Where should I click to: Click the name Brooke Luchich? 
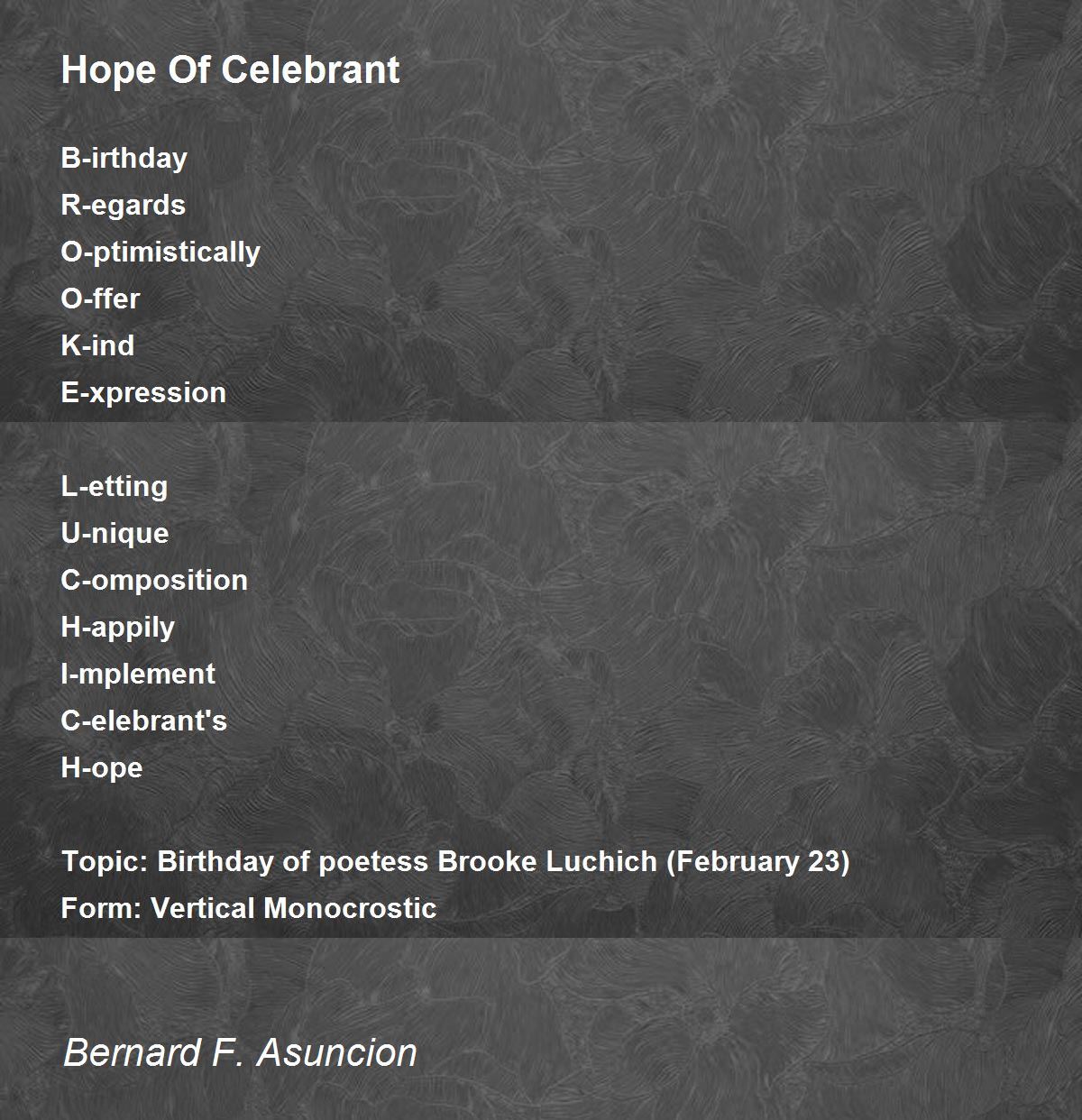click(x=547, y=861)
